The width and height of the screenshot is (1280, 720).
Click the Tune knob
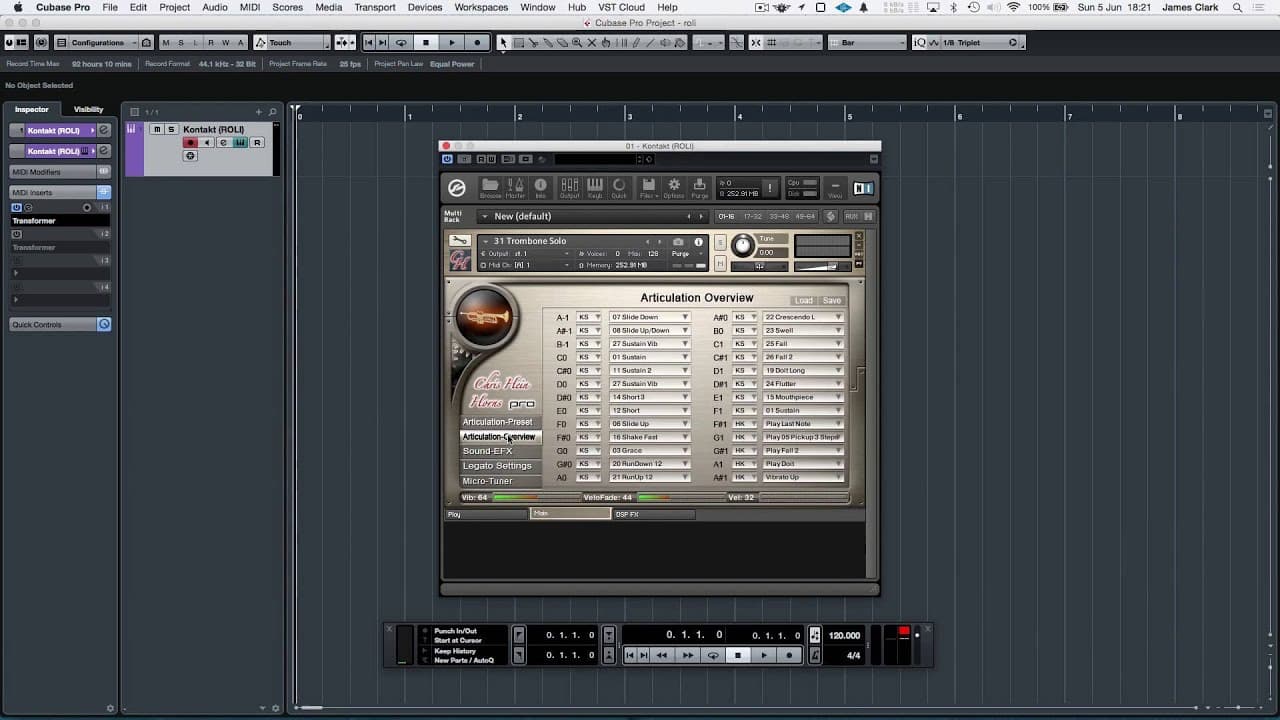pos(743,246)
